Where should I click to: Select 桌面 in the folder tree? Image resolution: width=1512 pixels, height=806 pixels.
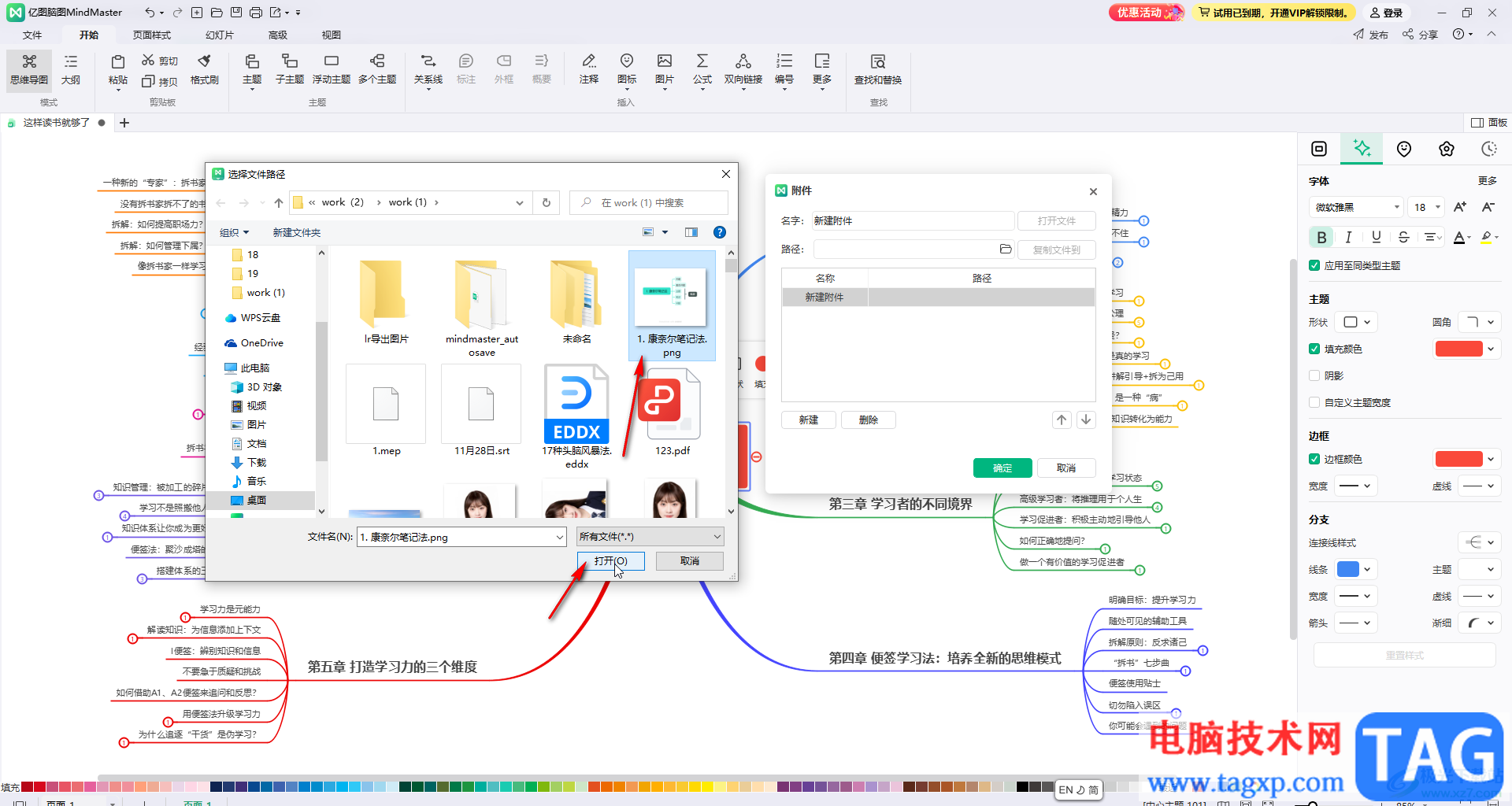tap(257, 500)
